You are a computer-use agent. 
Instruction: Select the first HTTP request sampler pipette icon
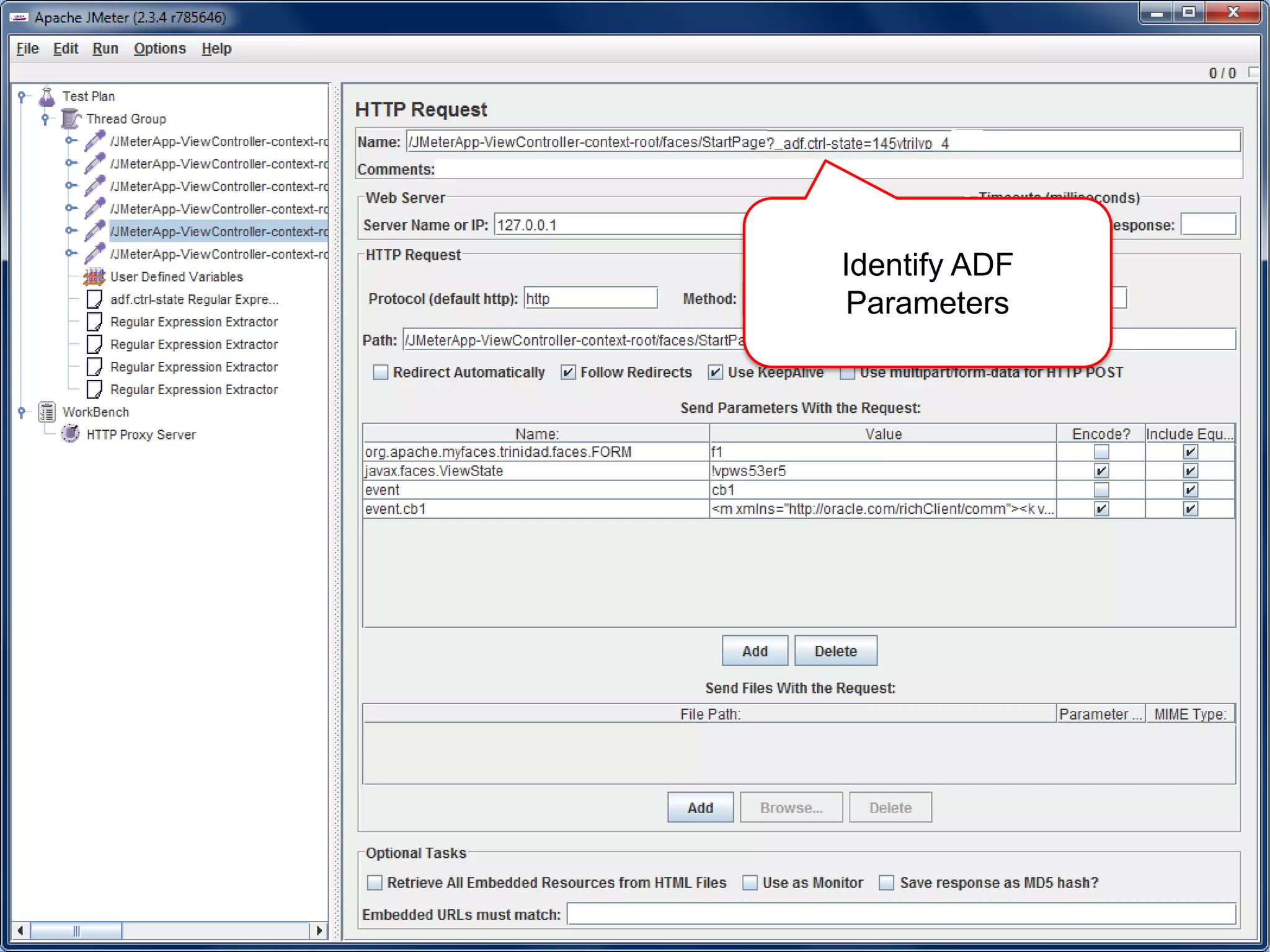point(94,141)
